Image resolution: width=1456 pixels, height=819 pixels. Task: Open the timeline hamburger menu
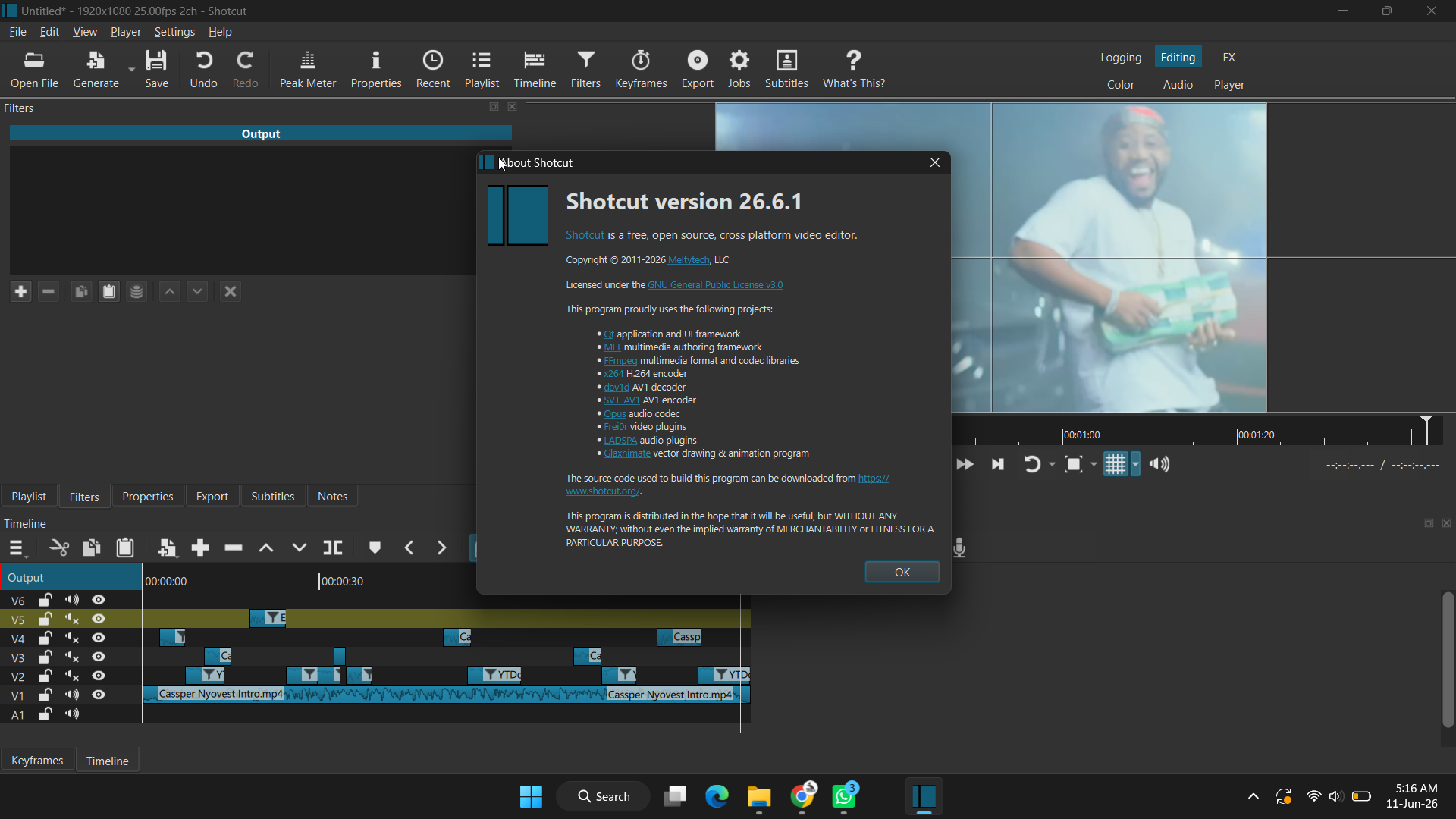(x=17, y=548)
